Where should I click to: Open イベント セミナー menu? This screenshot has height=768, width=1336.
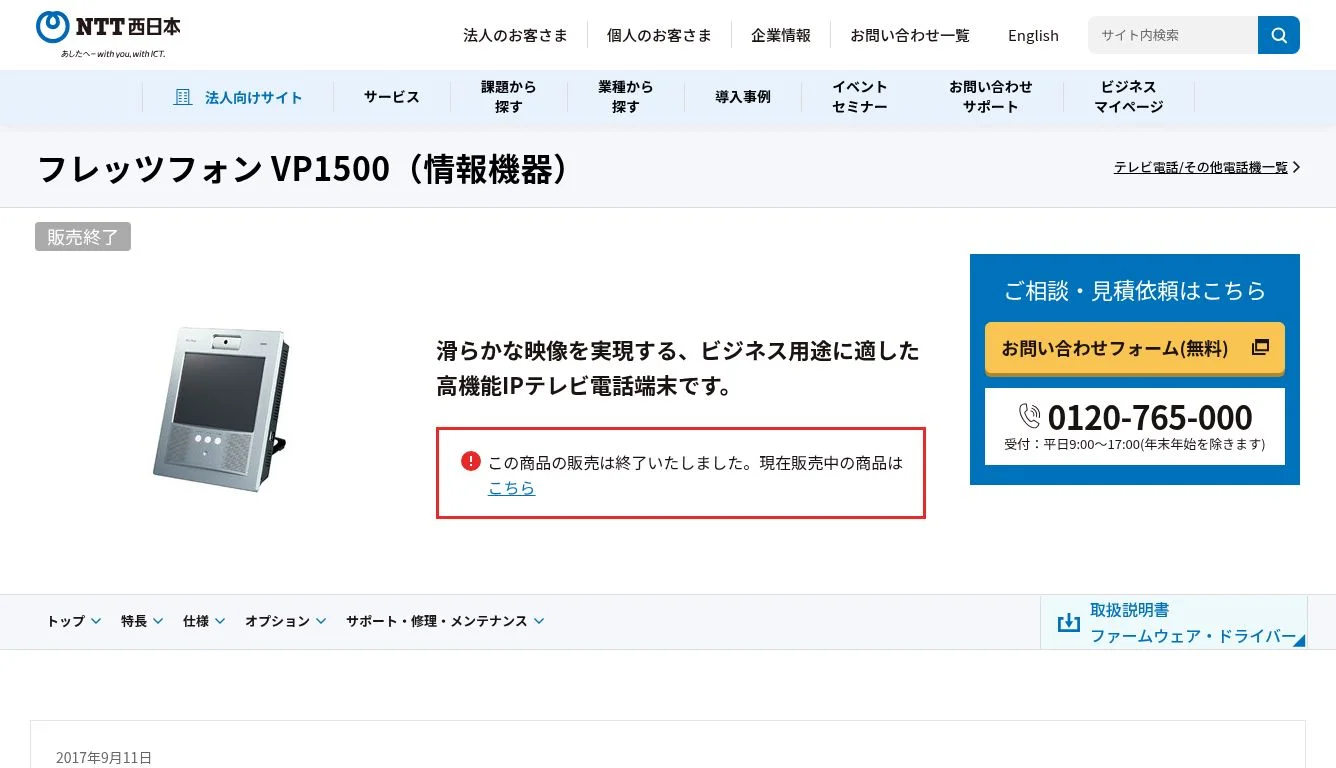pyautogui.click(x=860, y=97)
